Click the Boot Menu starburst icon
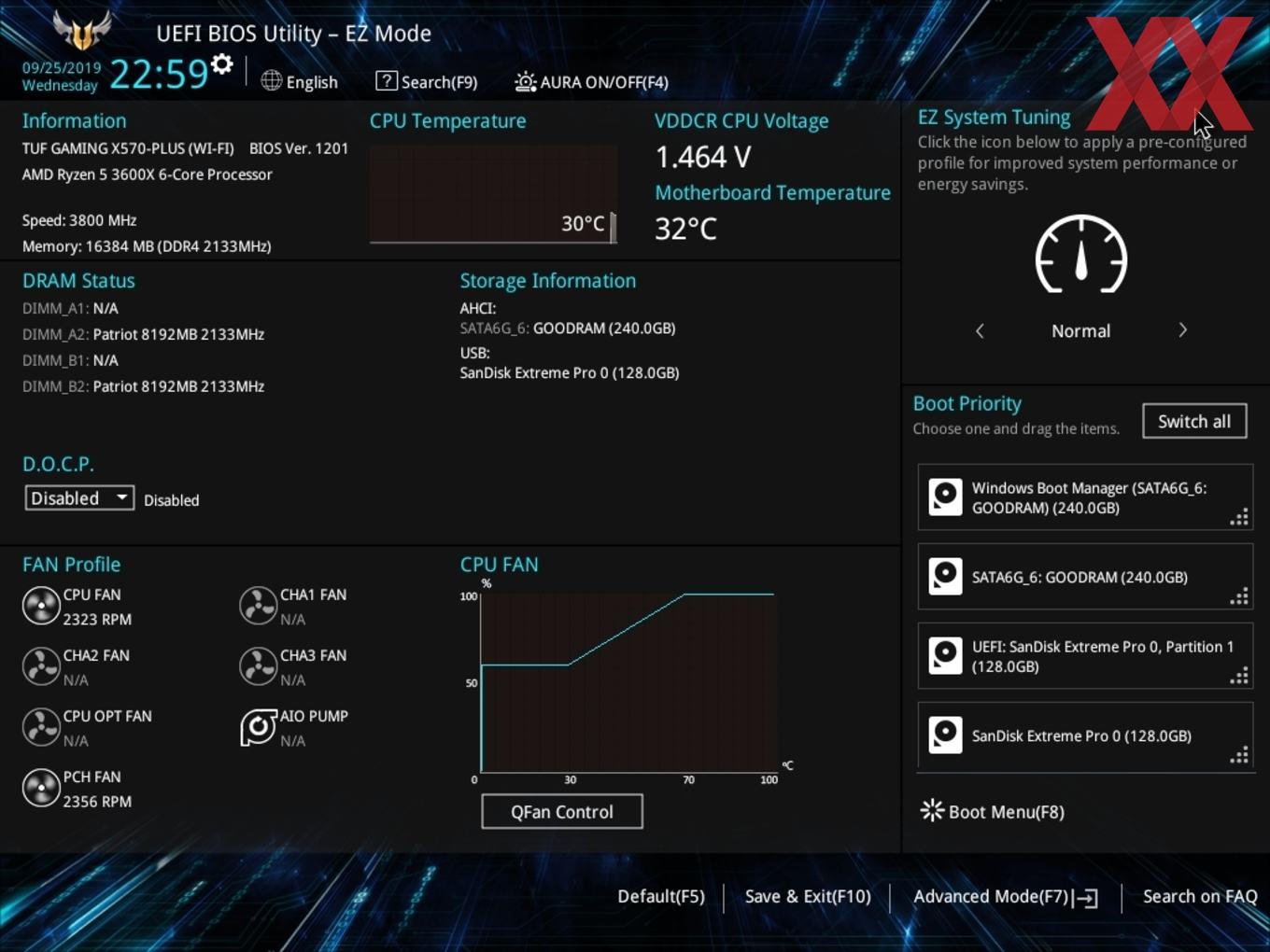 932,810
